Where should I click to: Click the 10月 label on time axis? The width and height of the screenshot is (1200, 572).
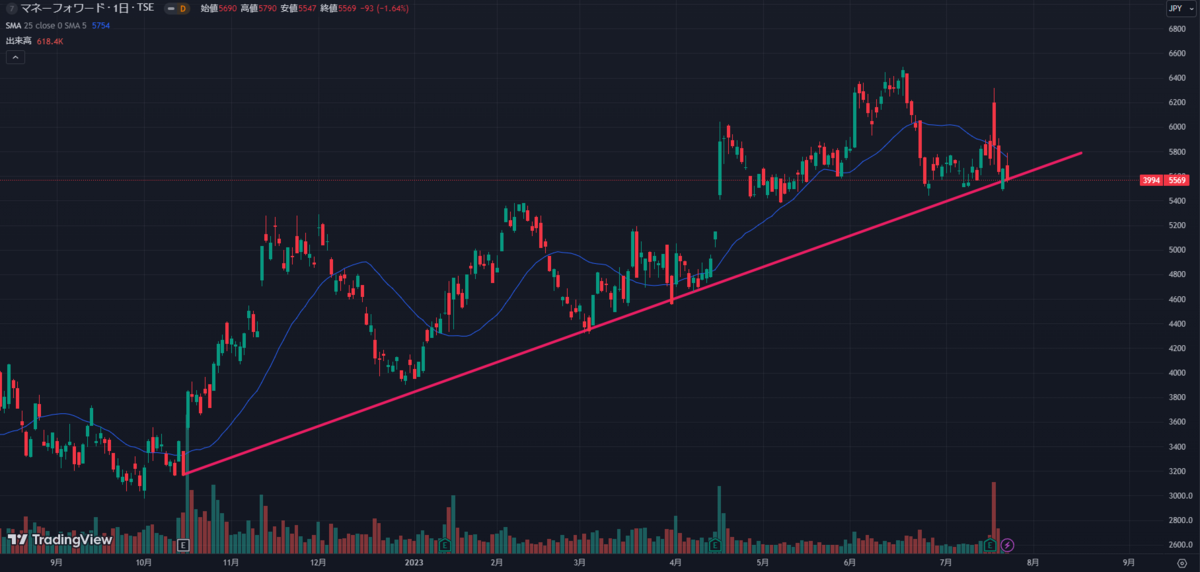pos(145,563)
